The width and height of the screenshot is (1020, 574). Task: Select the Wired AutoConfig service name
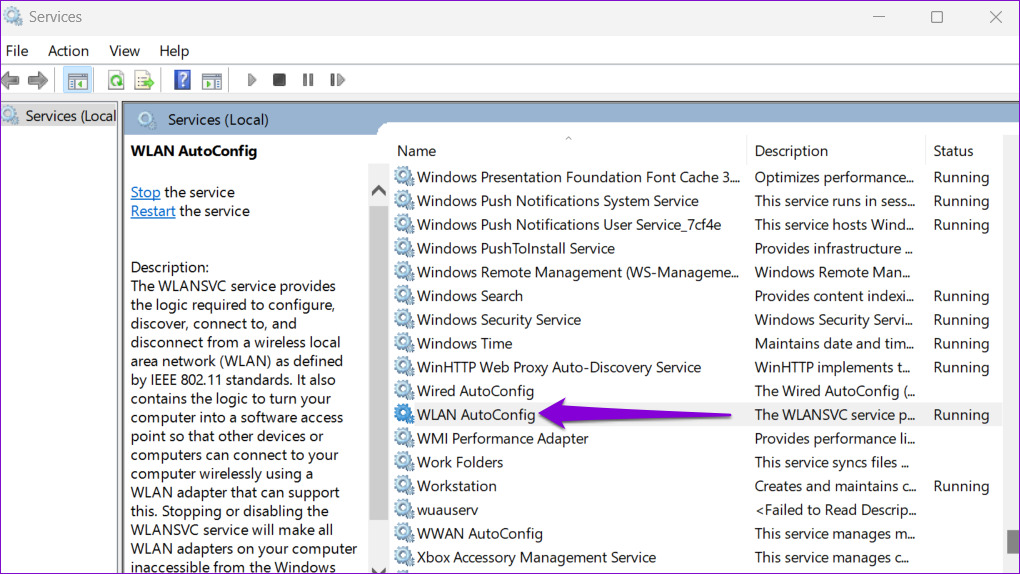[476, 391]
